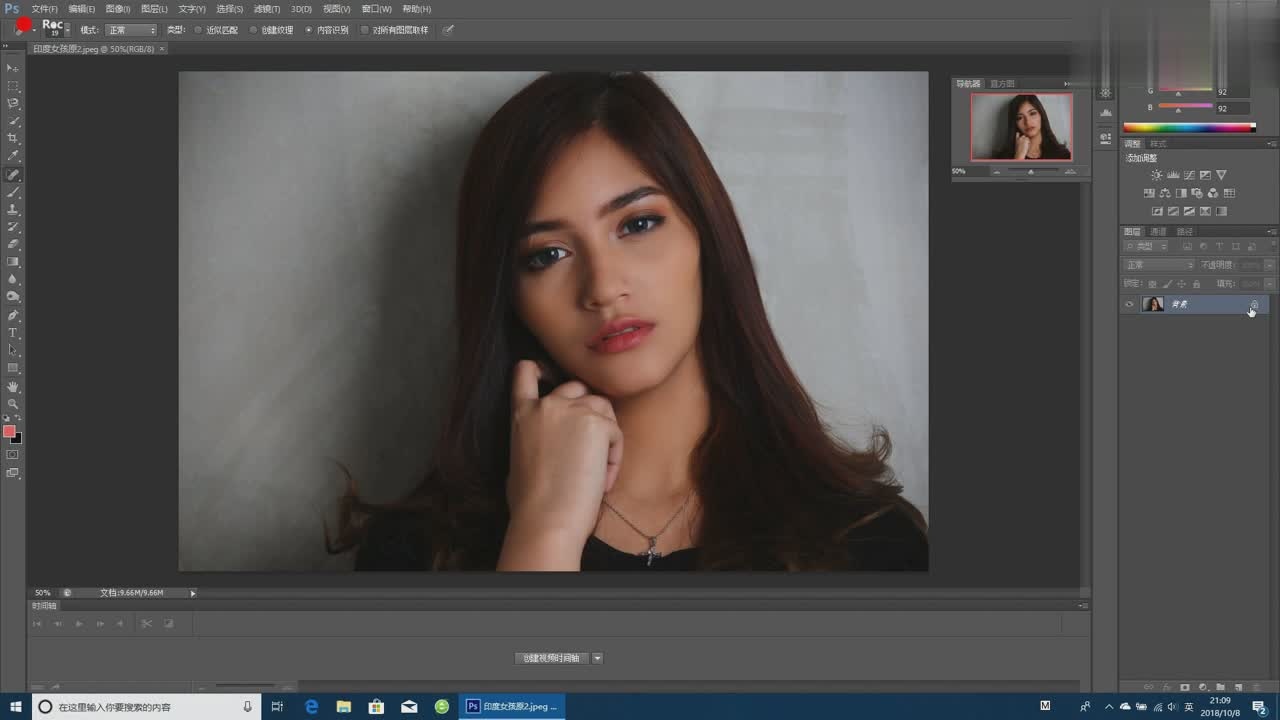
Task: Select the Brush tool
Action: 13,191
